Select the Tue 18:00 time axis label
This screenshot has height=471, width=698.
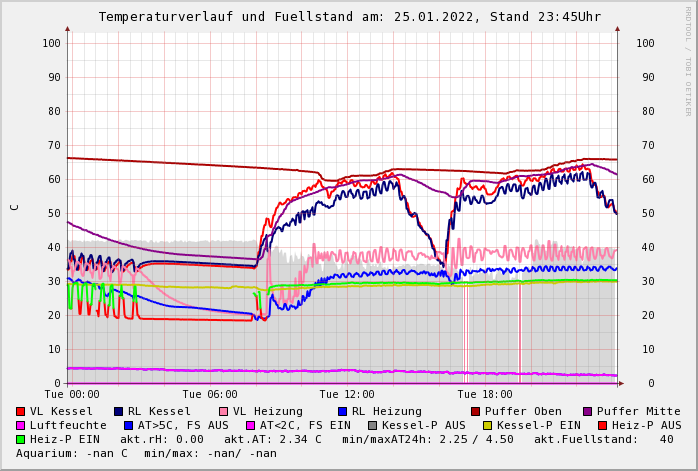(x=485, y=394)
